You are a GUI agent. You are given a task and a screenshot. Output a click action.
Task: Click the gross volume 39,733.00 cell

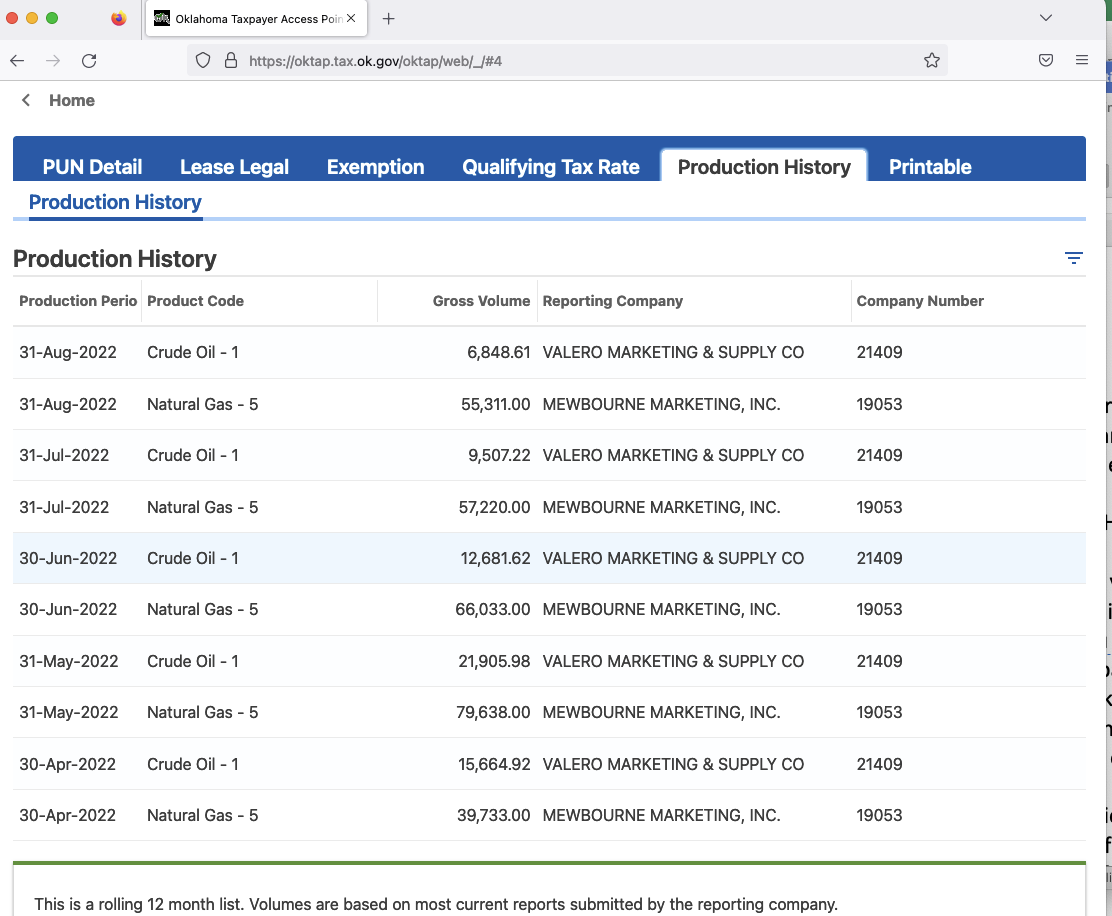tap(493, 815)
